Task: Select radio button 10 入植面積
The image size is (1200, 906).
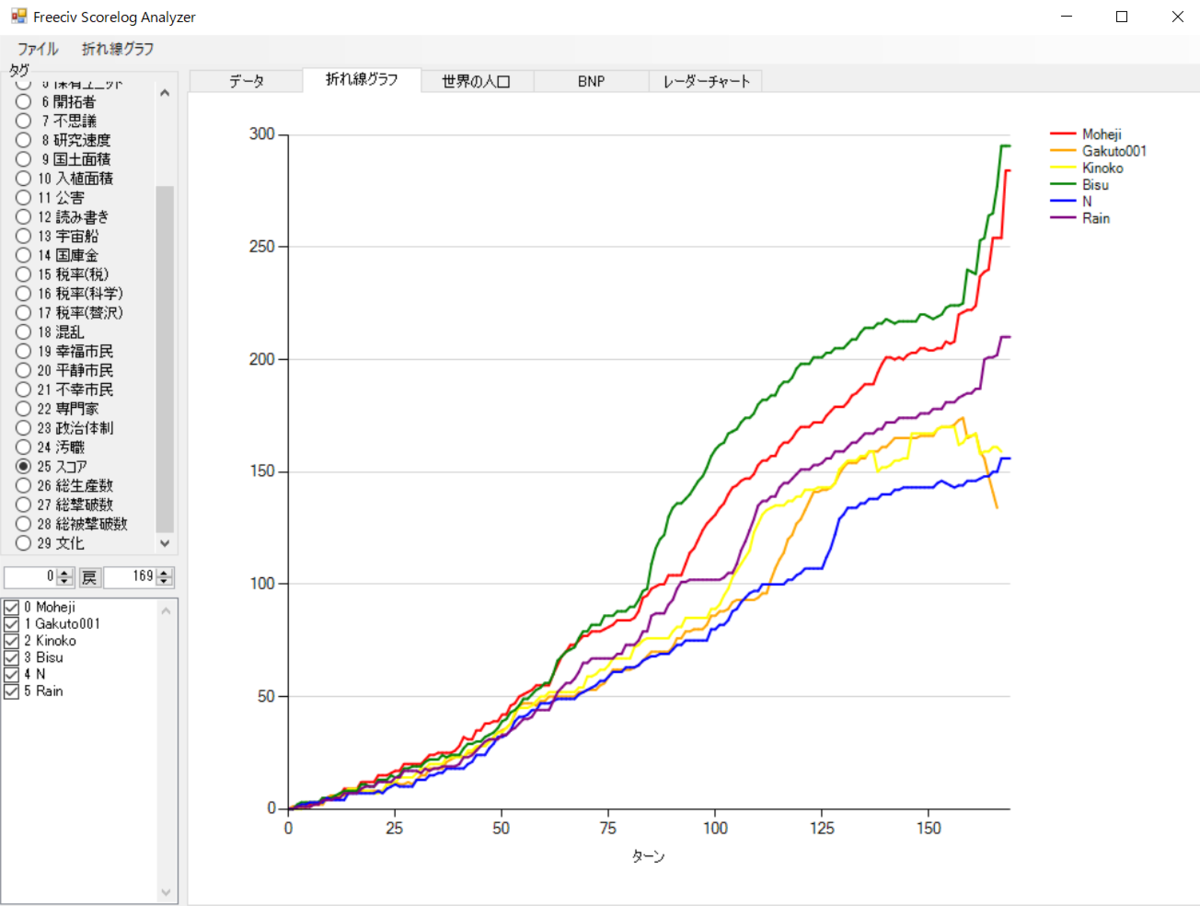Action: (23, 178)
